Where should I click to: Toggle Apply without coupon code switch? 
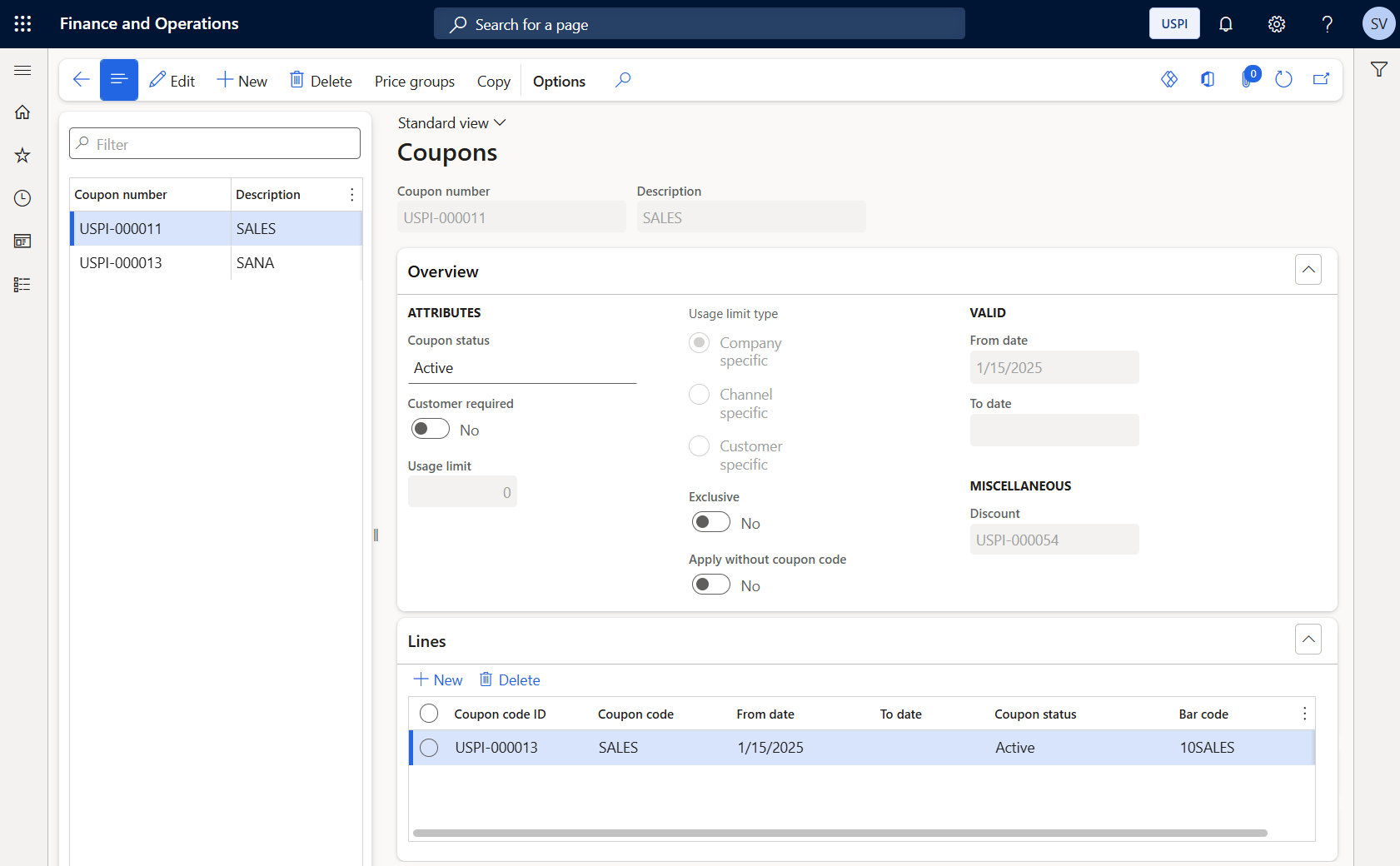711,585
